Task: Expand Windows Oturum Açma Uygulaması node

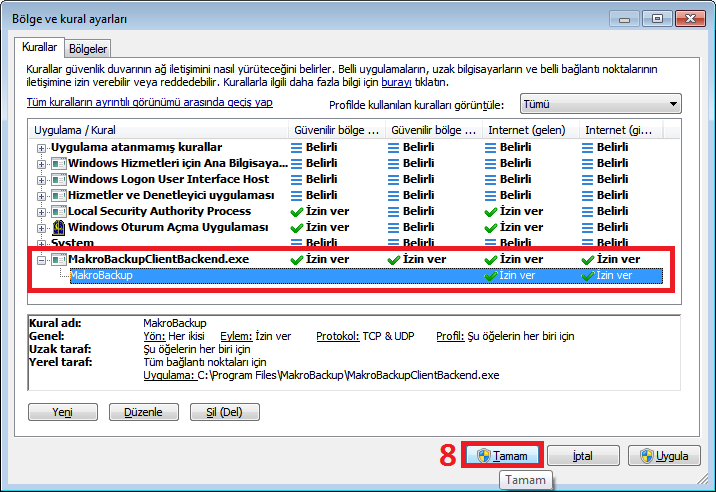Action: click(41, 228)
